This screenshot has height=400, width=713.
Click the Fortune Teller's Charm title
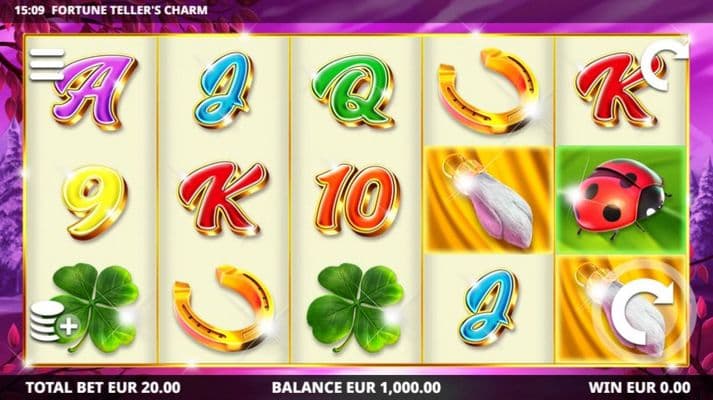point(130,10)
